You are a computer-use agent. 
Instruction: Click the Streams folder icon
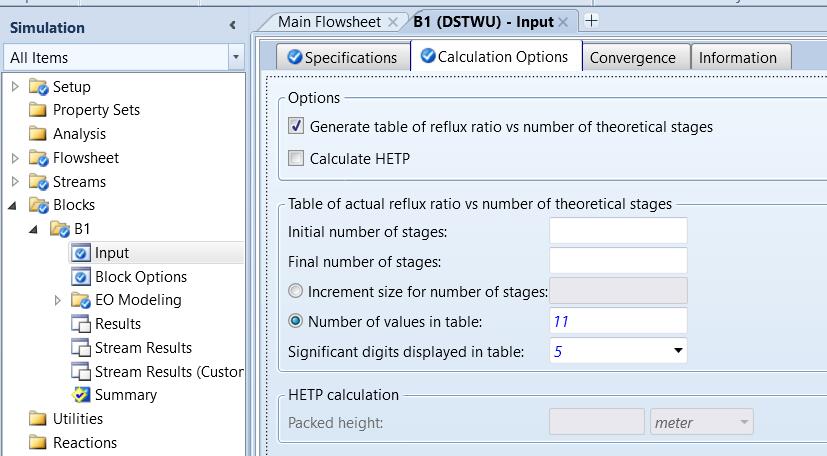(40, 182)
